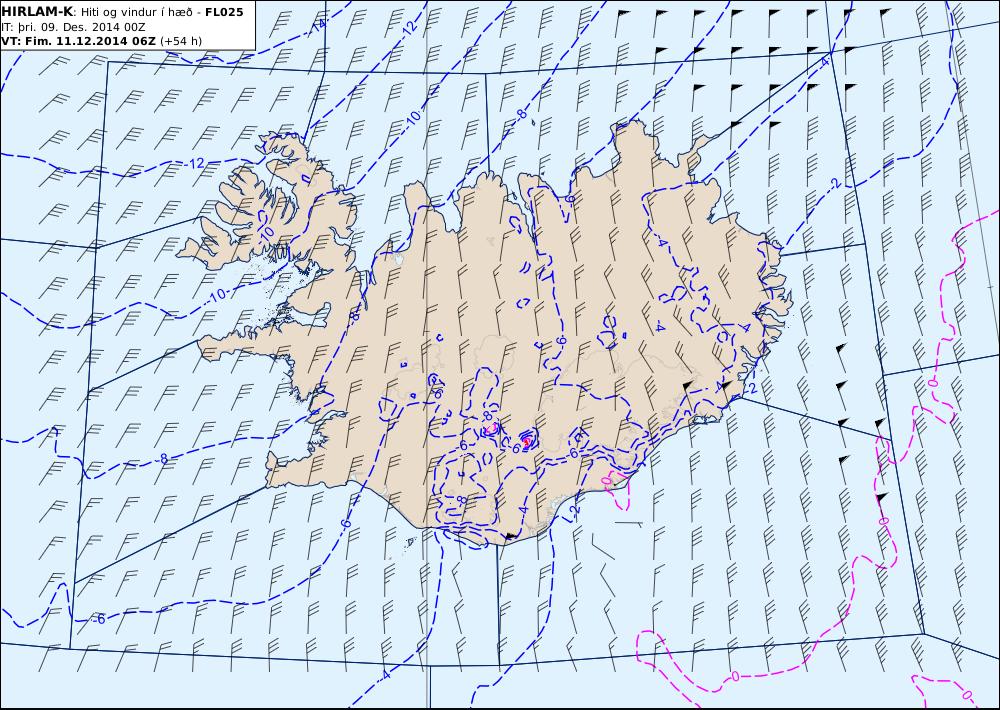Click the "-2" label northeast of Iceland
1000x710 pixels.
click(x=834, y=184)
